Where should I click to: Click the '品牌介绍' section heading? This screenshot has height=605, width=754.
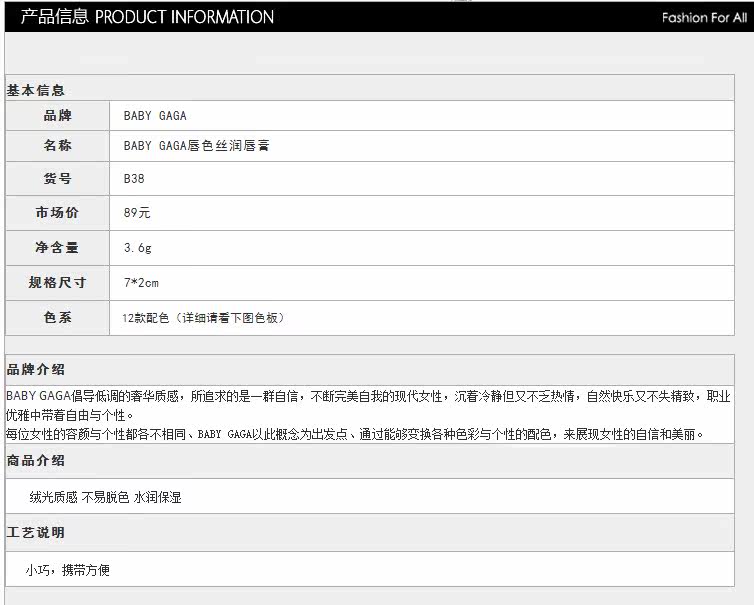click(x=35, y=369)
